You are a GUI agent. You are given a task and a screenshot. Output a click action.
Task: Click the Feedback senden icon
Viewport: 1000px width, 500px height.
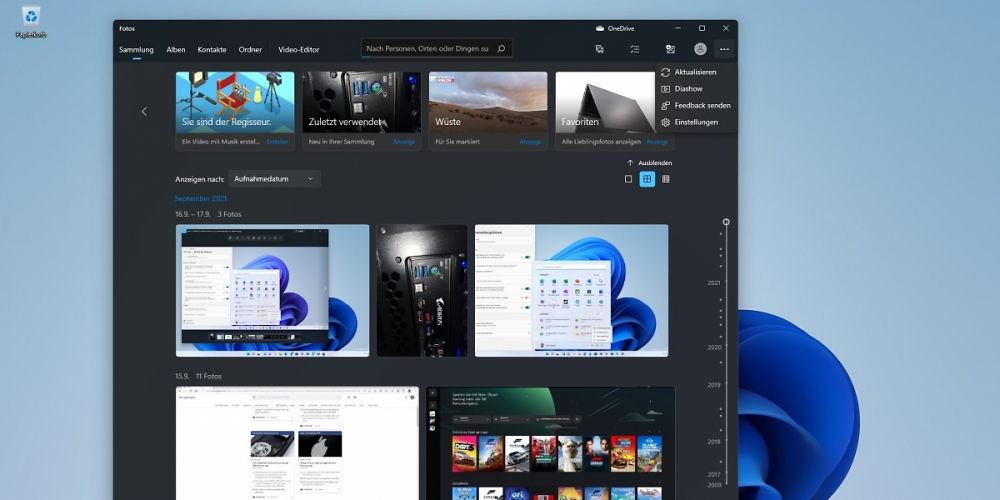tap(666, 105)
